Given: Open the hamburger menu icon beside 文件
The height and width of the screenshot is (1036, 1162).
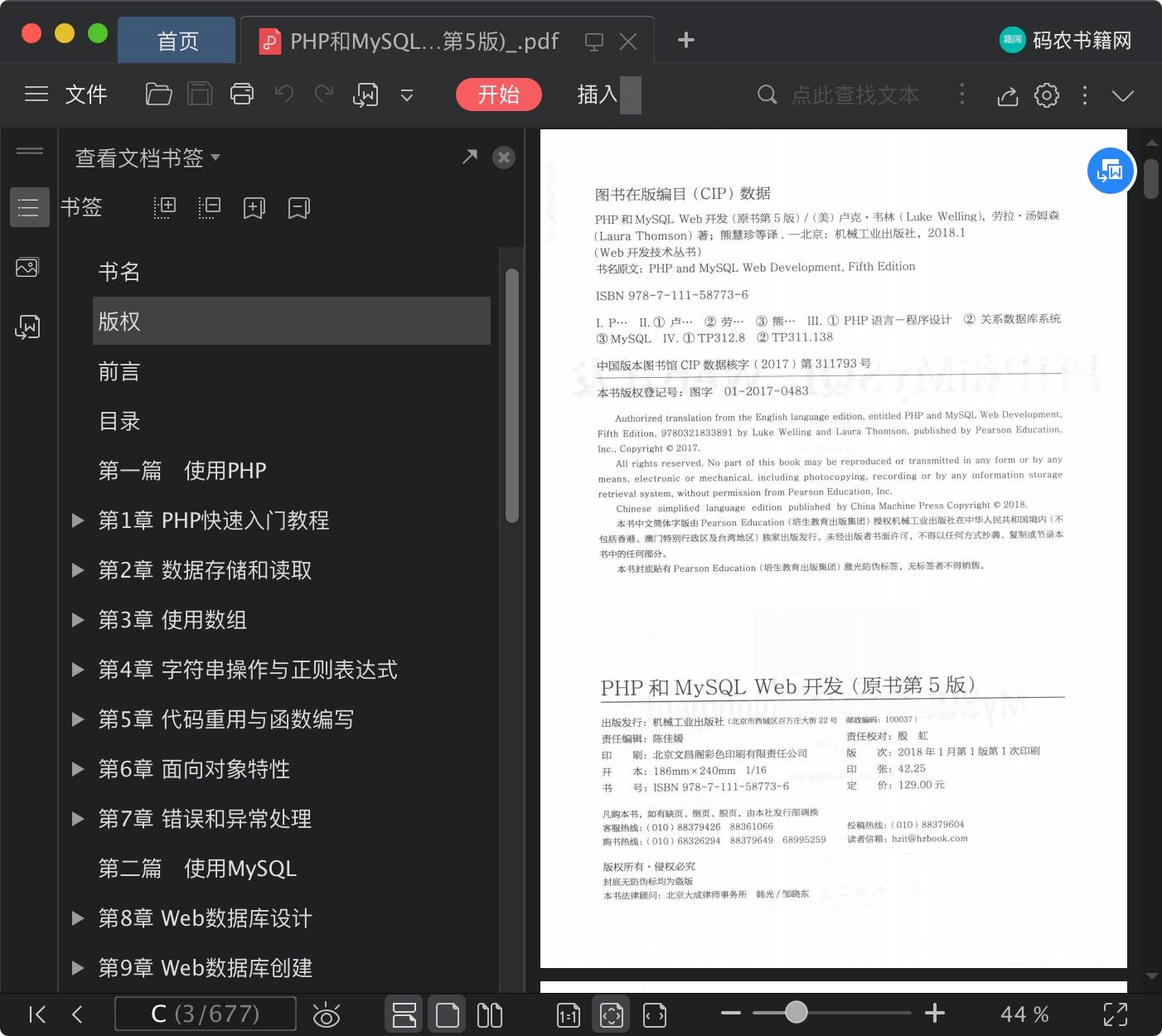Looking at the screenshot, I should point(36,94).
